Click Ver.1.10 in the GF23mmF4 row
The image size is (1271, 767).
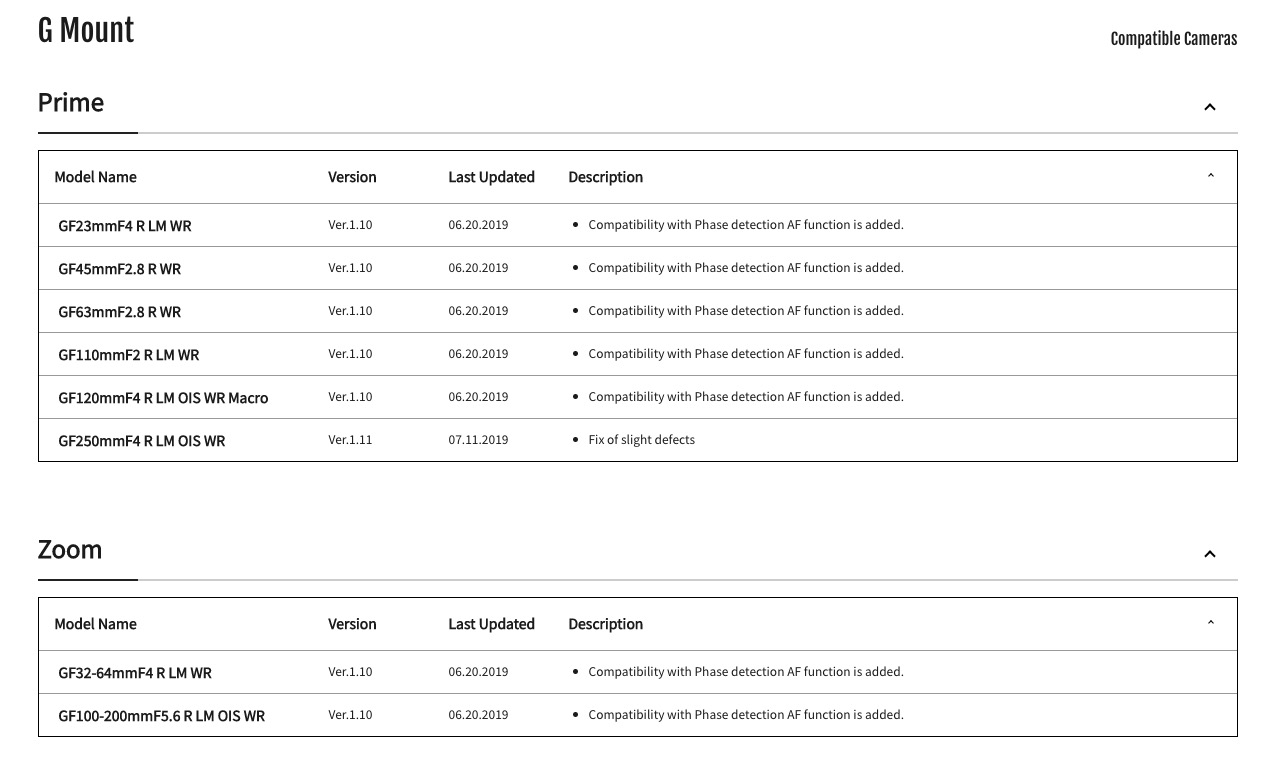[x=350, y=225]
